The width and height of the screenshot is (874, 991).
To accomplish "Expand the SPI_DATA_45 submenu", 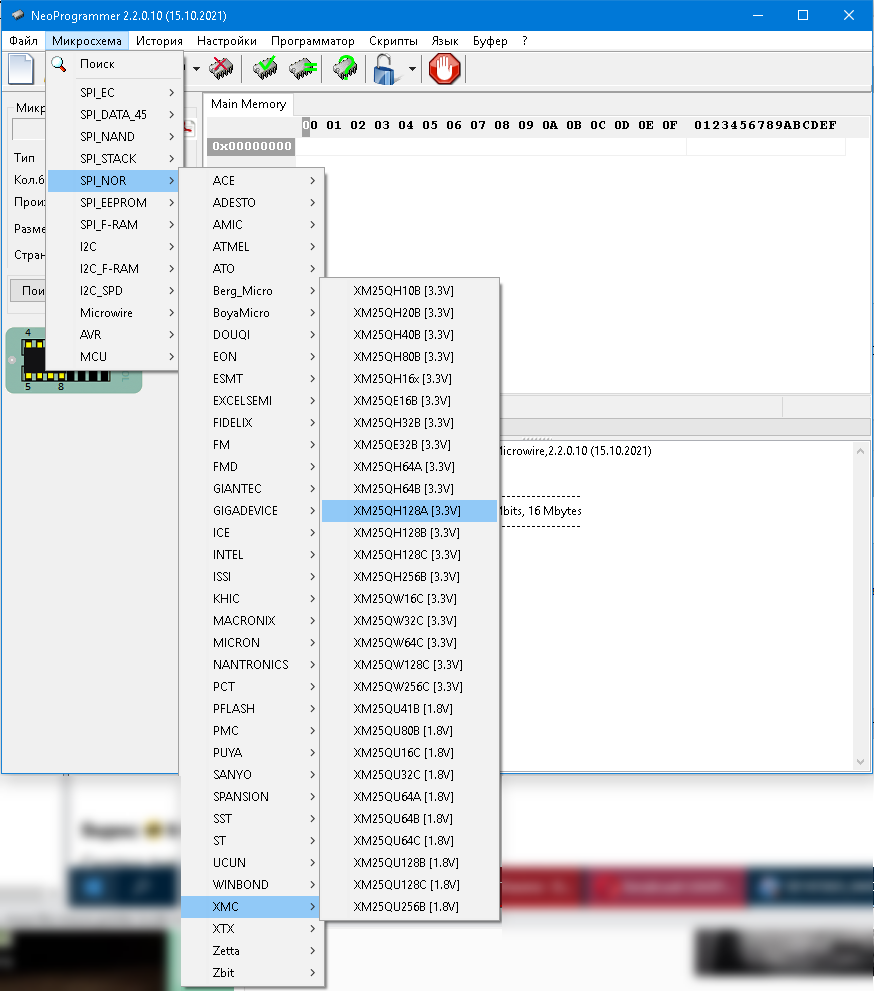I will [x=115, y=115].
